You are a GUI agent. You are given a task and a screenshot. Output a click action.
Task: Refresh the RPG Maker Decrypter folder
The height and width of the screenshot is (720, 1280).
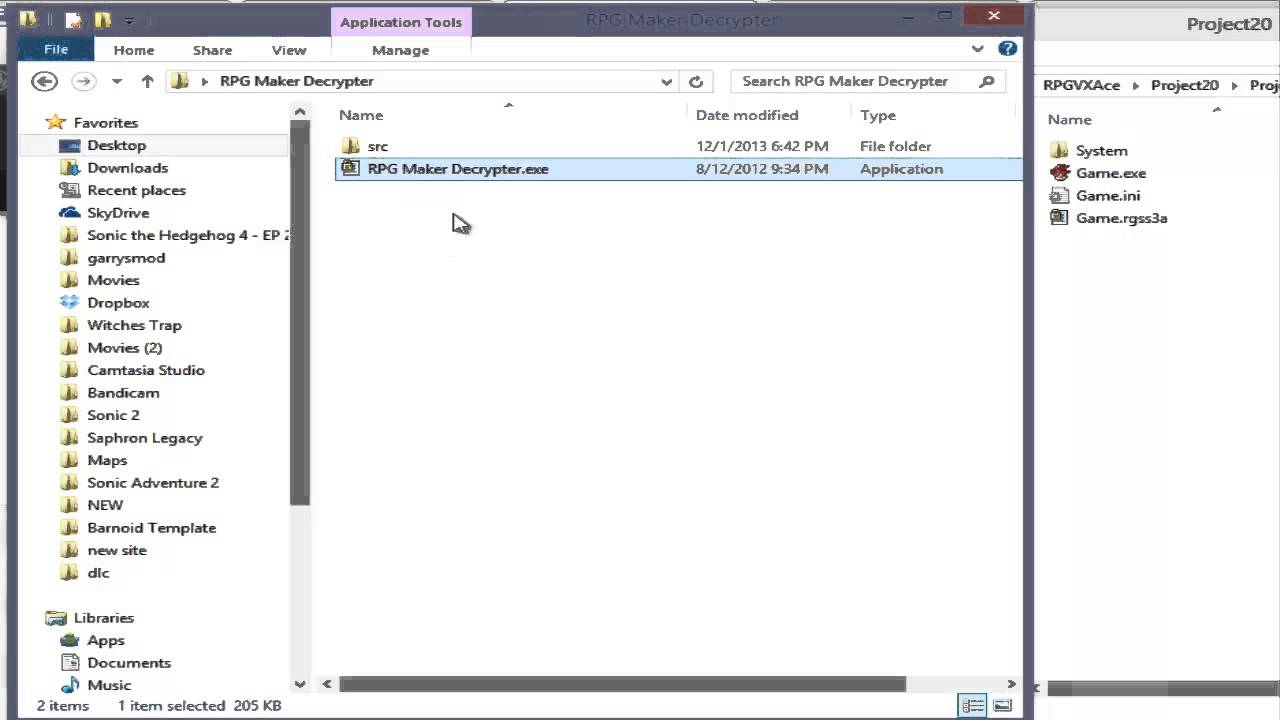click(696, 82)
